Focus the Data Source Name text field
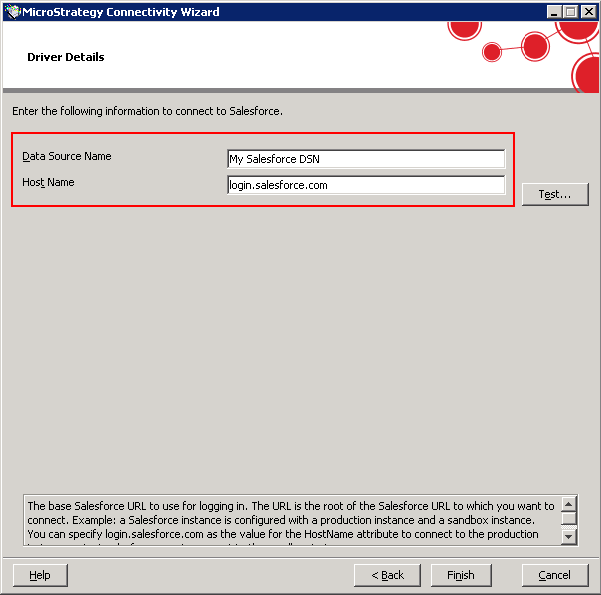 (366, 159)
